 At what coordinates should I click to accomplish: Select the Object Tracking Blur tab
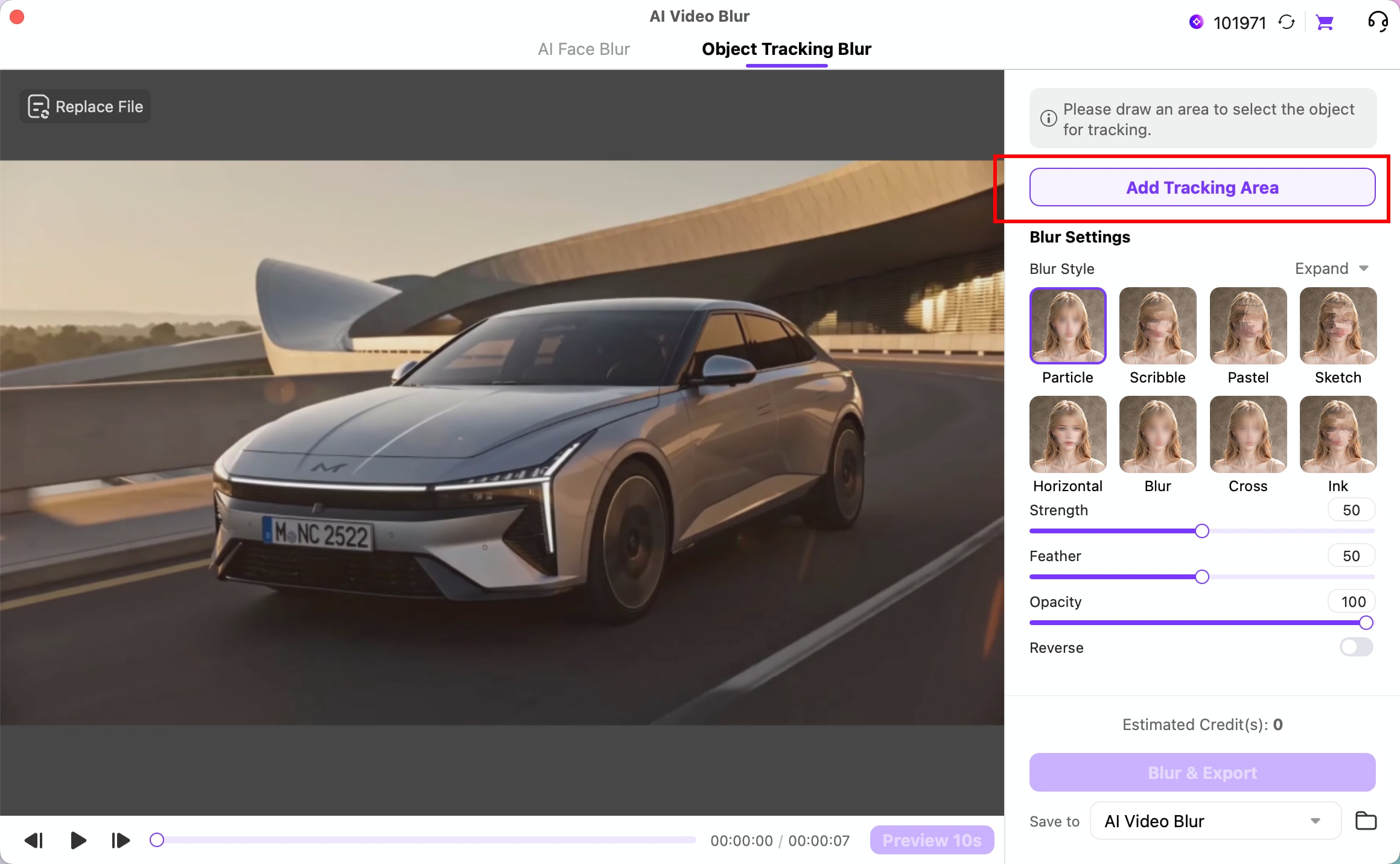(786, 49)
